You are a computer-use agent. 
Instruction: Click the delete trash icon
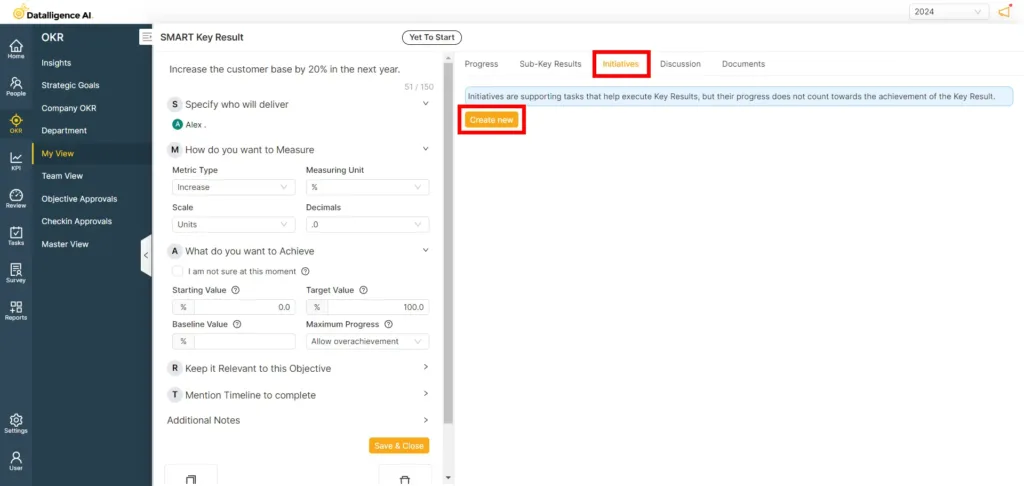[405, 478]
